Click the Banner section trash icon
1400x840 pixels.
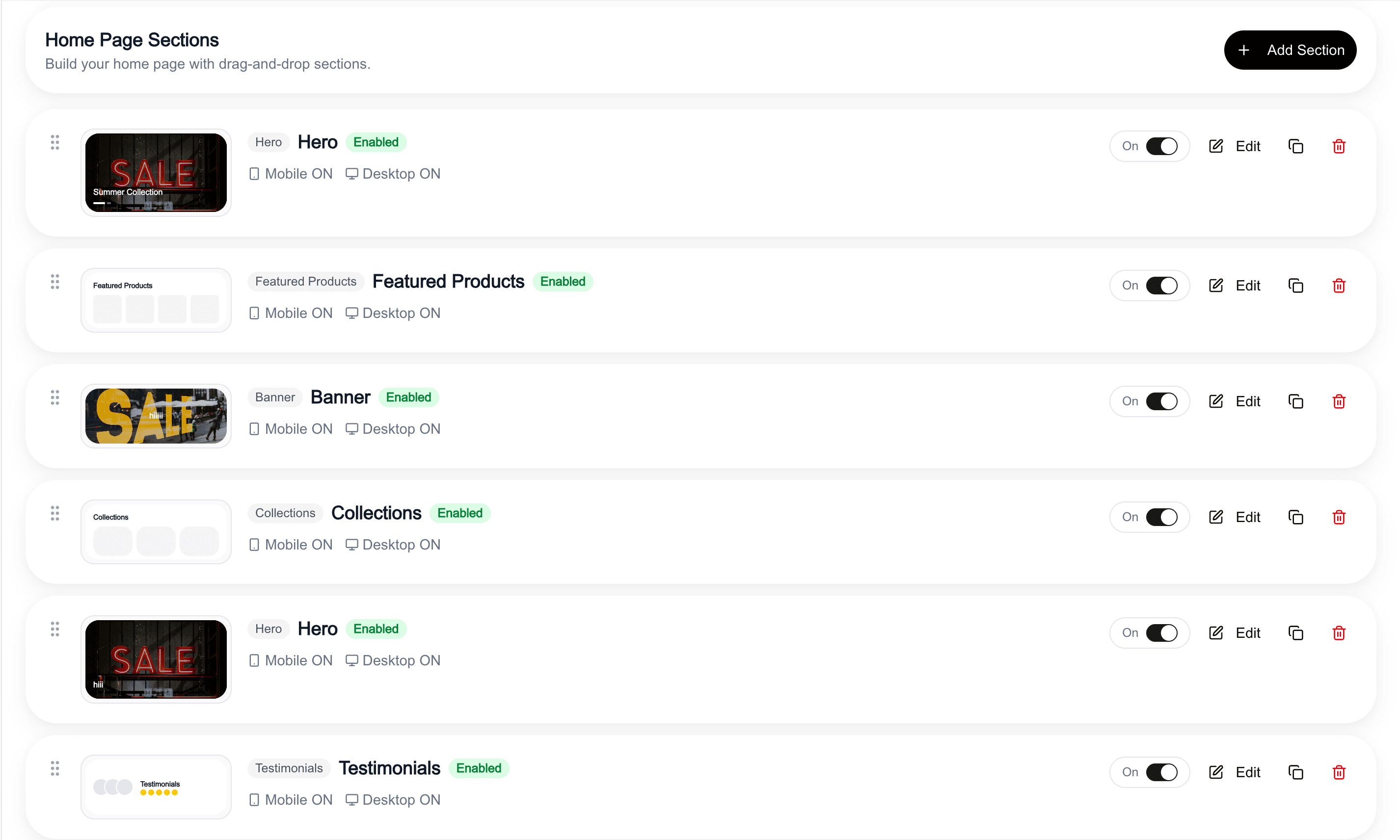(1338, 401)
